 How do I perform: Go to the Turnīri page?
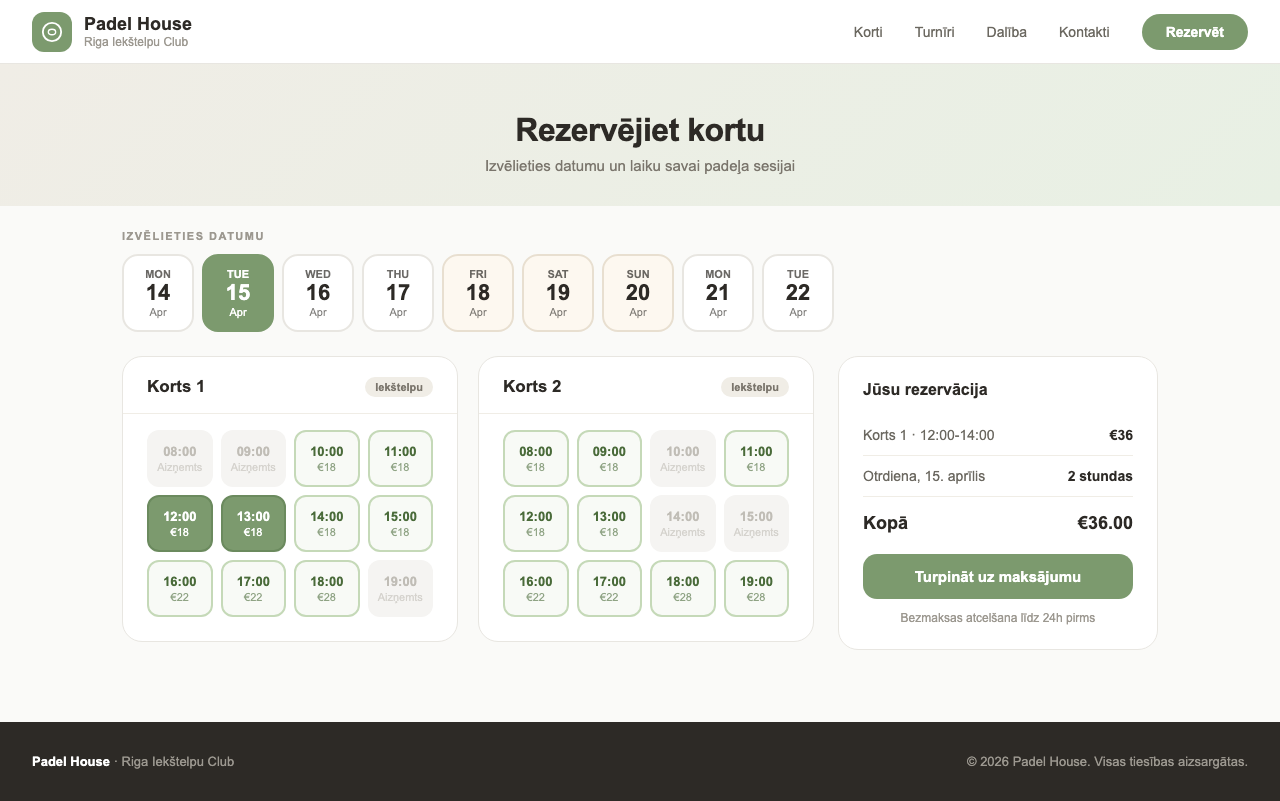pyautogui.click(x=934, y=32)
